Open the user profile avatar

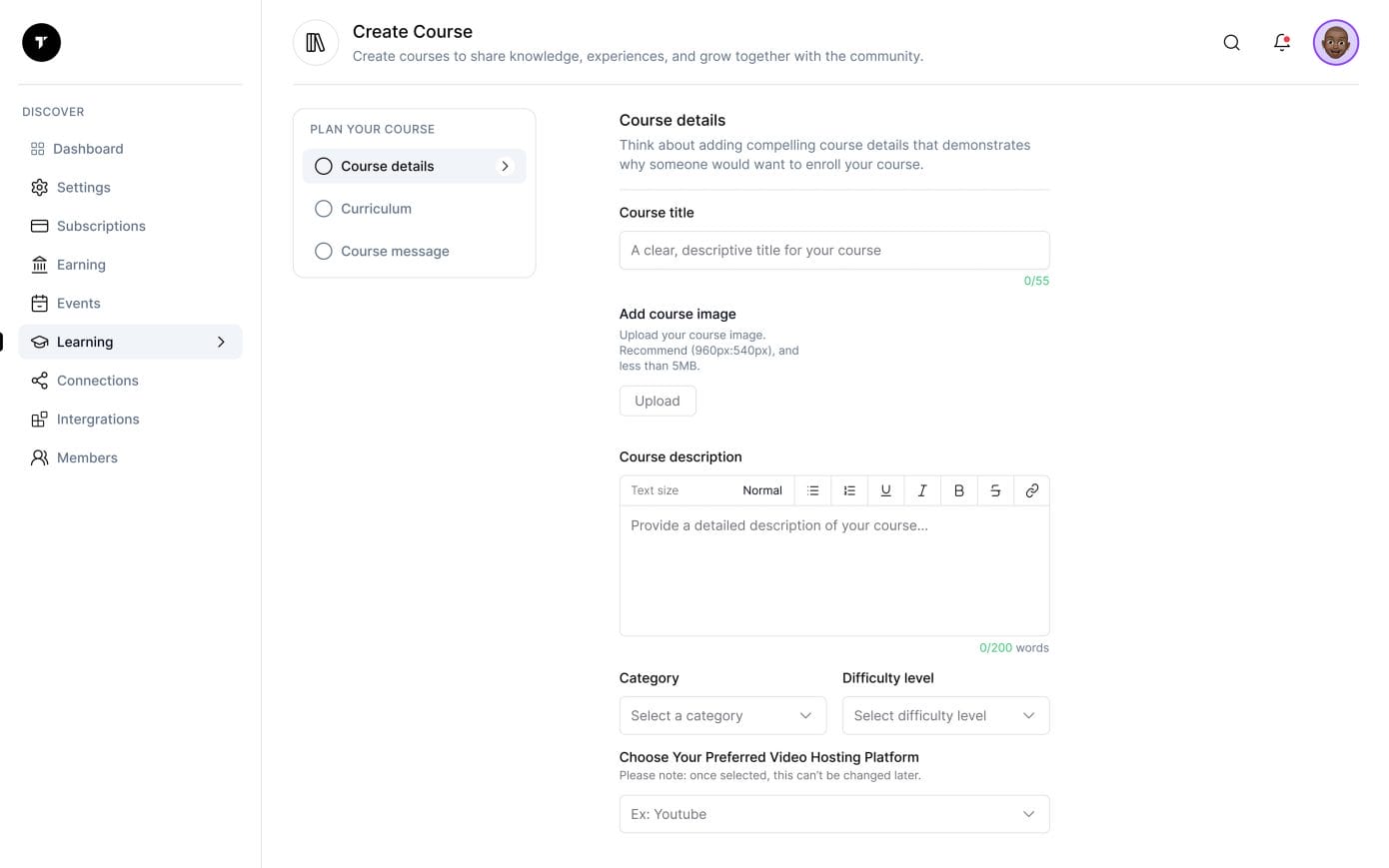click(1335, 43)
